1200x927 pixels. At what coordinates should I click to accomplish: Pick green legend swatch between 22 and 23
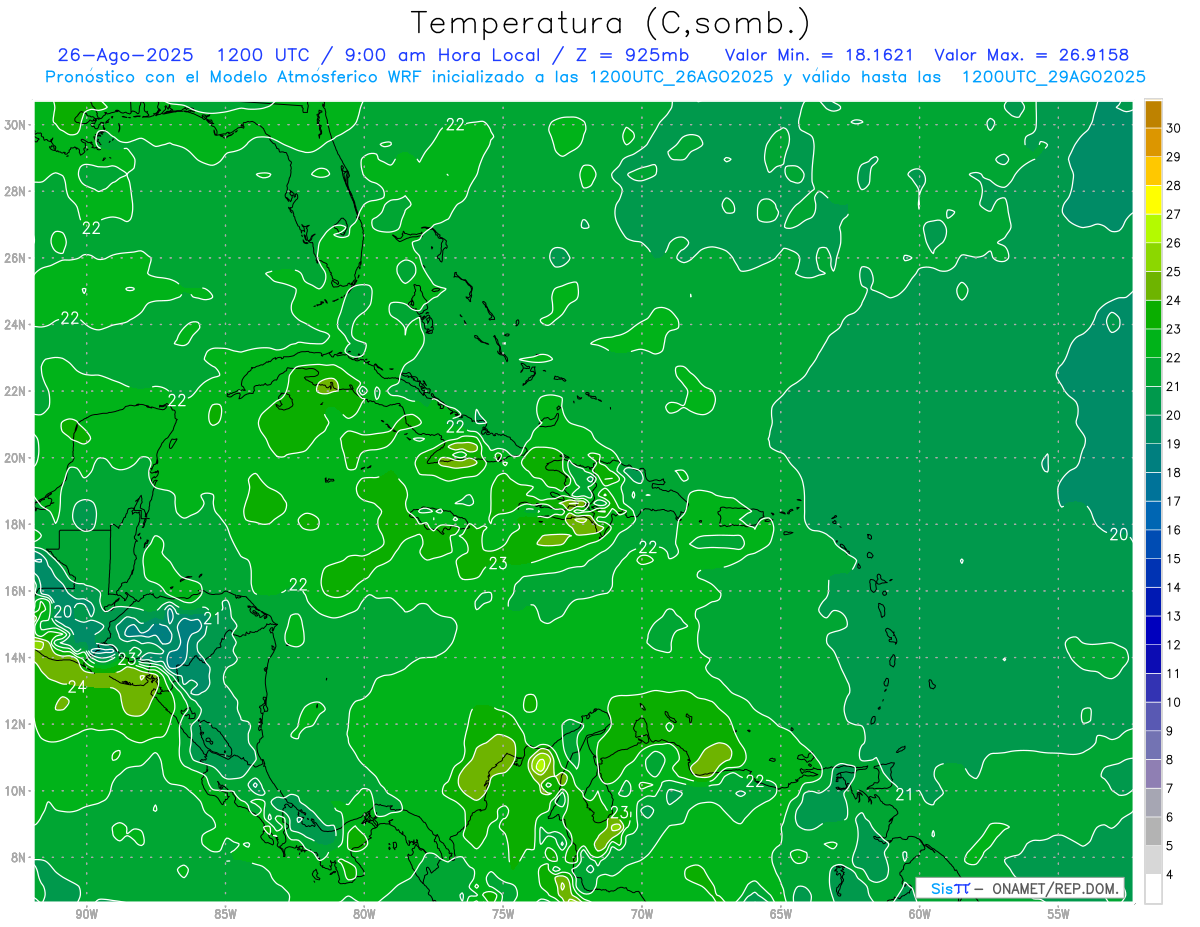[1153, 344]
